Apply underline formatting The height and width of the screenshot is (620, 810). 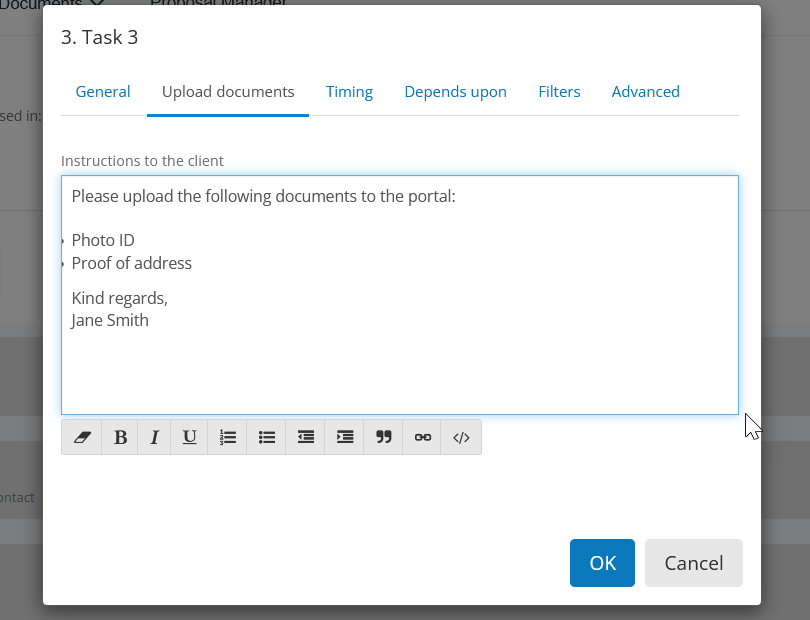[x=189, y=437]
